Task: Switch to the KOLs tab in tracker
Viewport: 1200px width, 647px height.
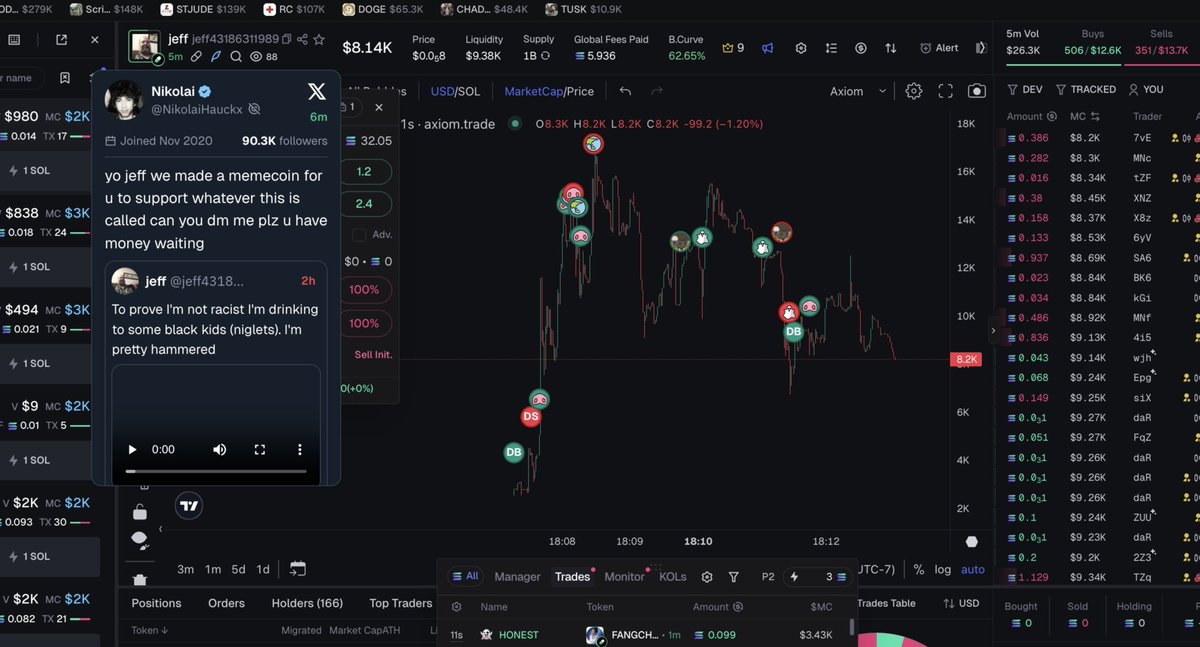Action: [673, 577]
